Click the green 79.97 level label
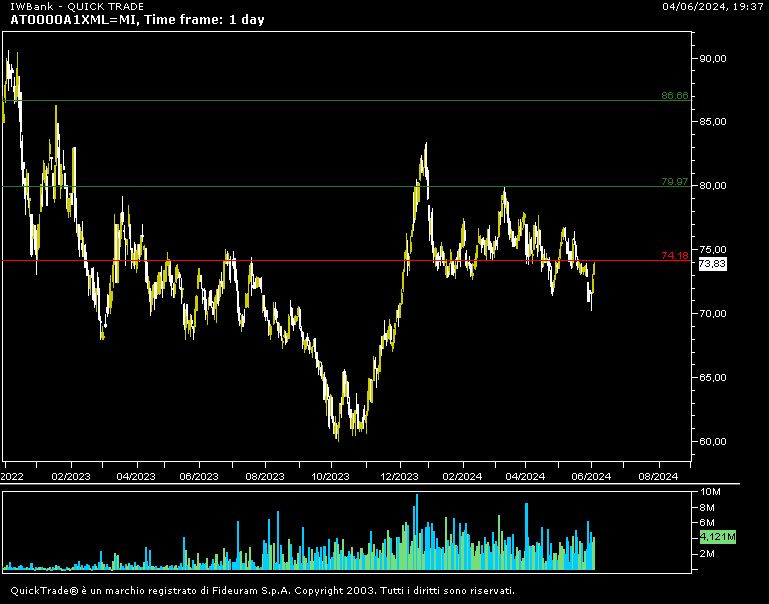This screenshot has width=769, height=604. click(x=675, y=182)
